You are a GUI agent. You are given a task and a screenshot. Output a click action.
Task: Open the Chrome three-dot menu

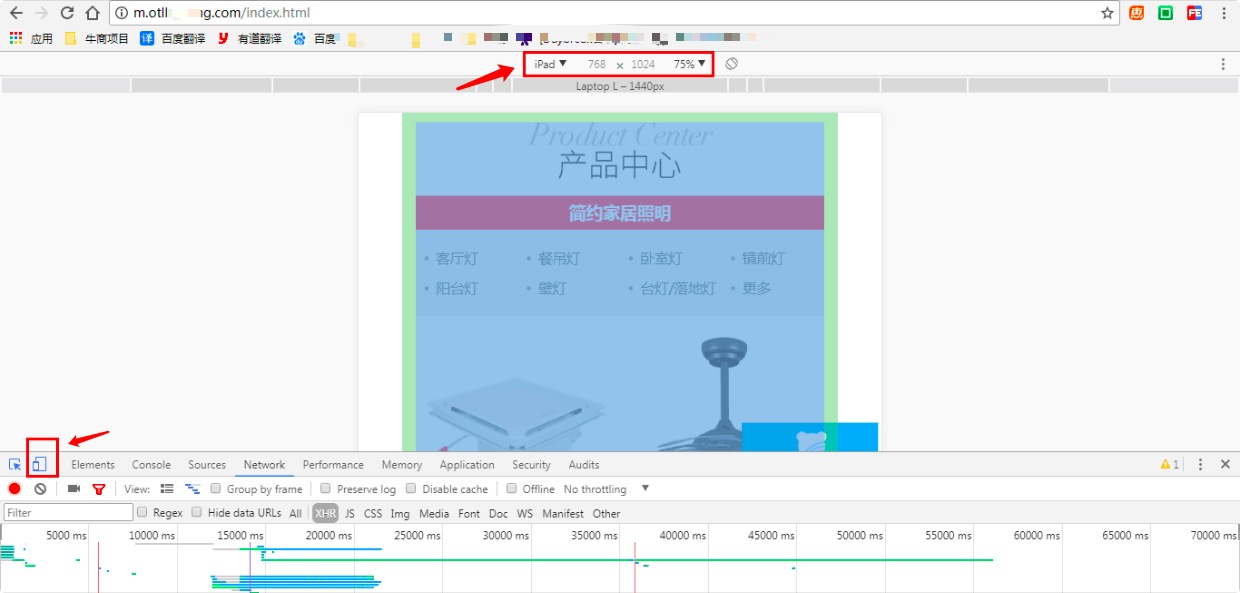pyautogui.click(x=1224, y=13)
